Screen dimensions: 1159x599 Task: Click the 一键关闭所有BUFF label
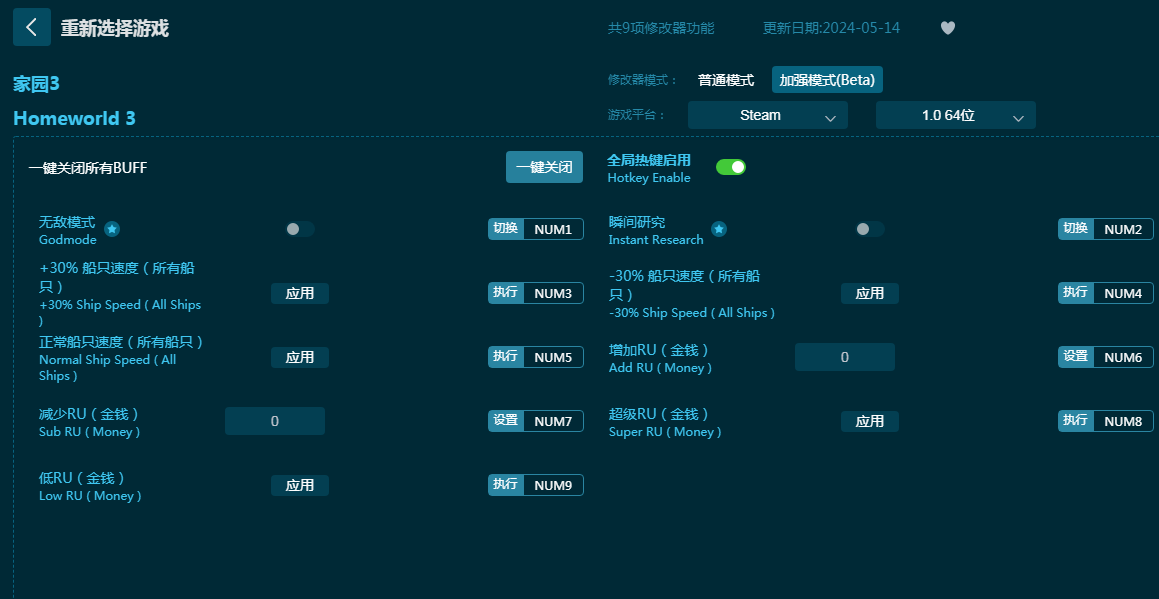[88, 168]
